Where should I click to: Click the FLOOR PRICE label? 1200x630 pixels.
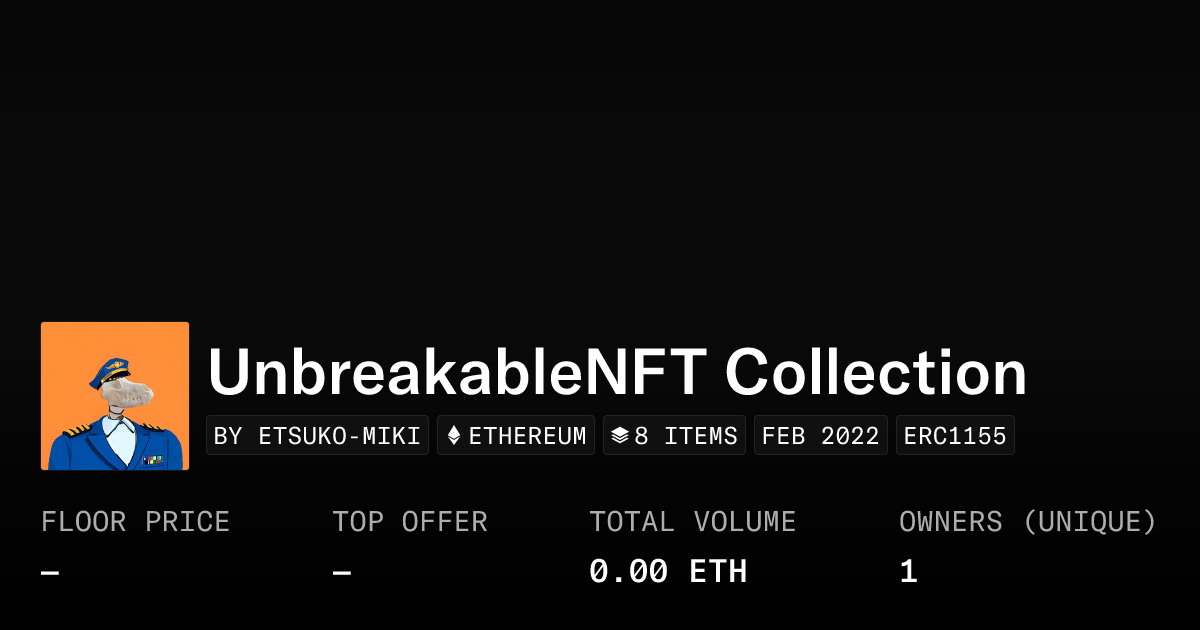point(135,522)
